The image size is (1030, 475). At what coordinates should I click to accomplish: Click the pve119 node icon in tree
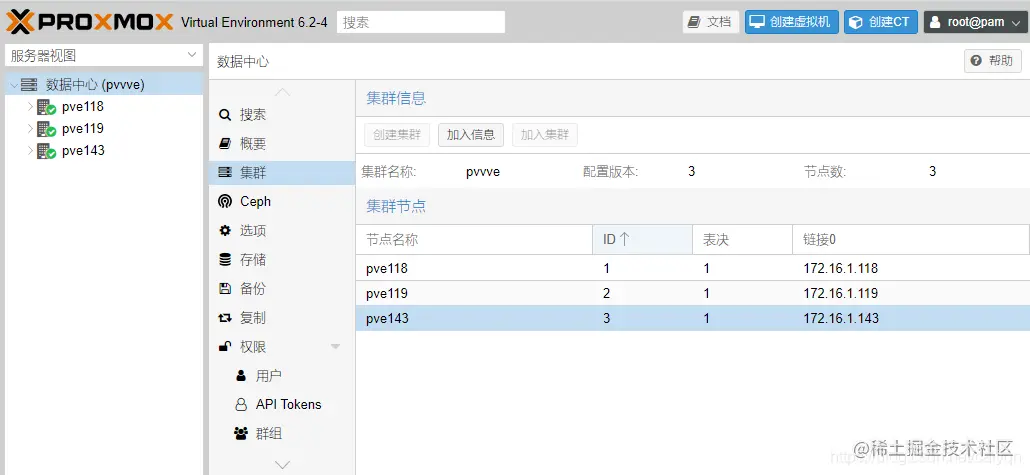coord(46,129)
